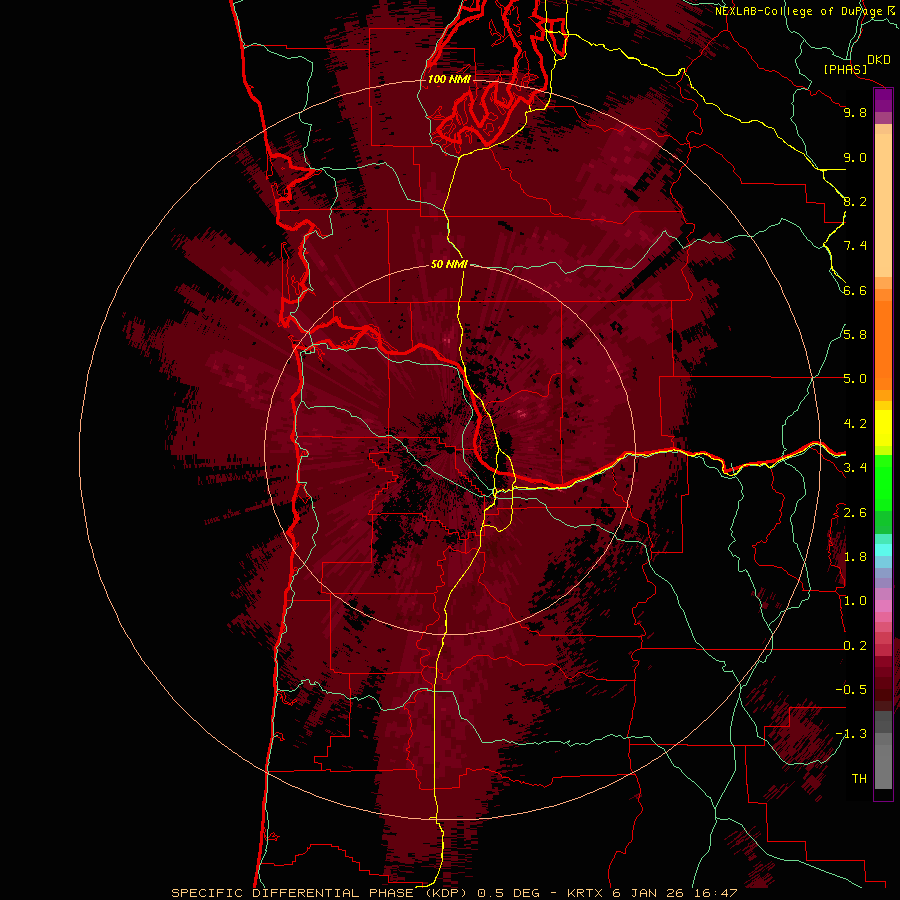900x900 pixels.
Task: Click the pink segment beside 1.0
Action: tap(883, 606)
